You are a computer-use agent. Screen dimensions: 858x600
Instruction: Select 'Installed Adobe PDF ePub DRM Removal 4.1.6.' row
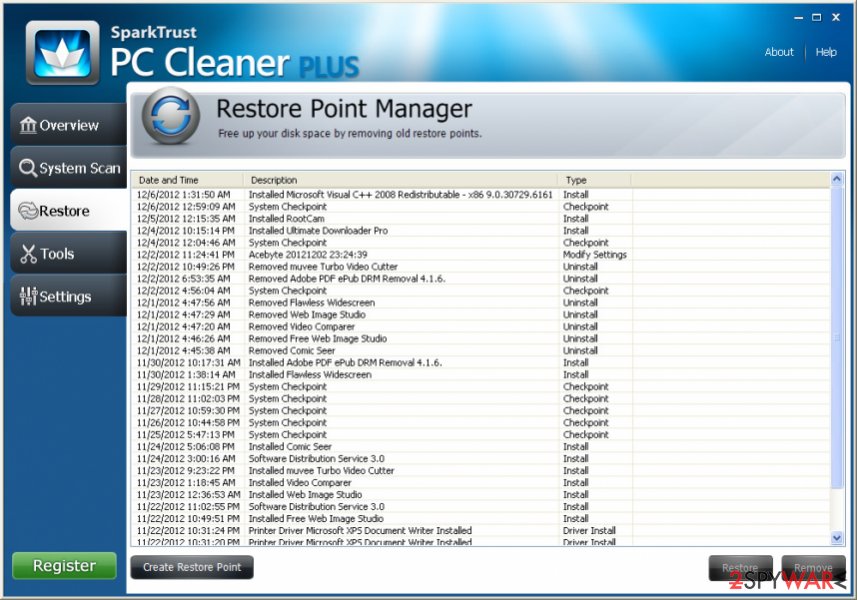pyautogui.click(x=480, y=363)
